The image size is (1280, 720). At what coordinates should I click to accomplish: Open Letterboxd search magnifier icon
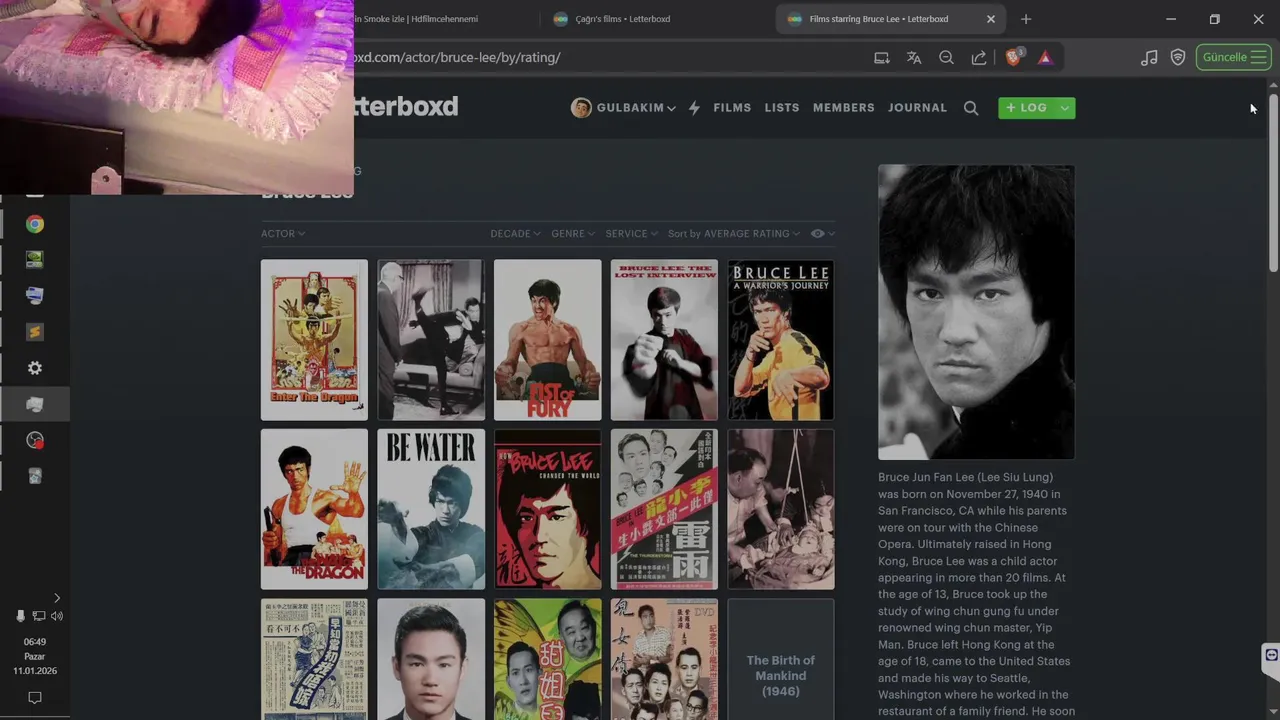[971, 108]
